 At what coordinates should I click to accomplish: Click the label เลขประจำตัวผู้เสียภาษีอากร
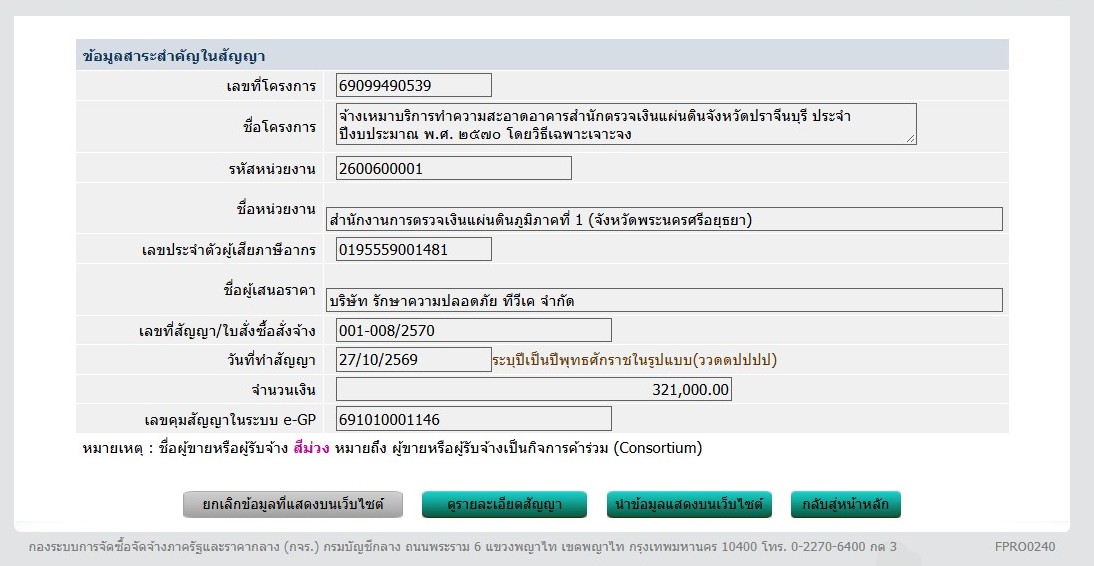(x=229, y=250)
